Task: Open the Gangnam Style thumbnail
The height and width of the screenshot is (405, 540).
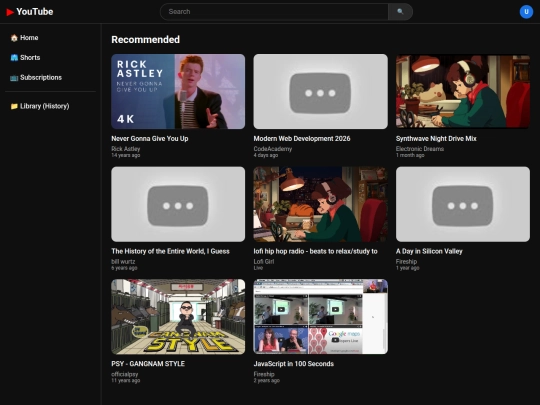Action: click(178, 317)
